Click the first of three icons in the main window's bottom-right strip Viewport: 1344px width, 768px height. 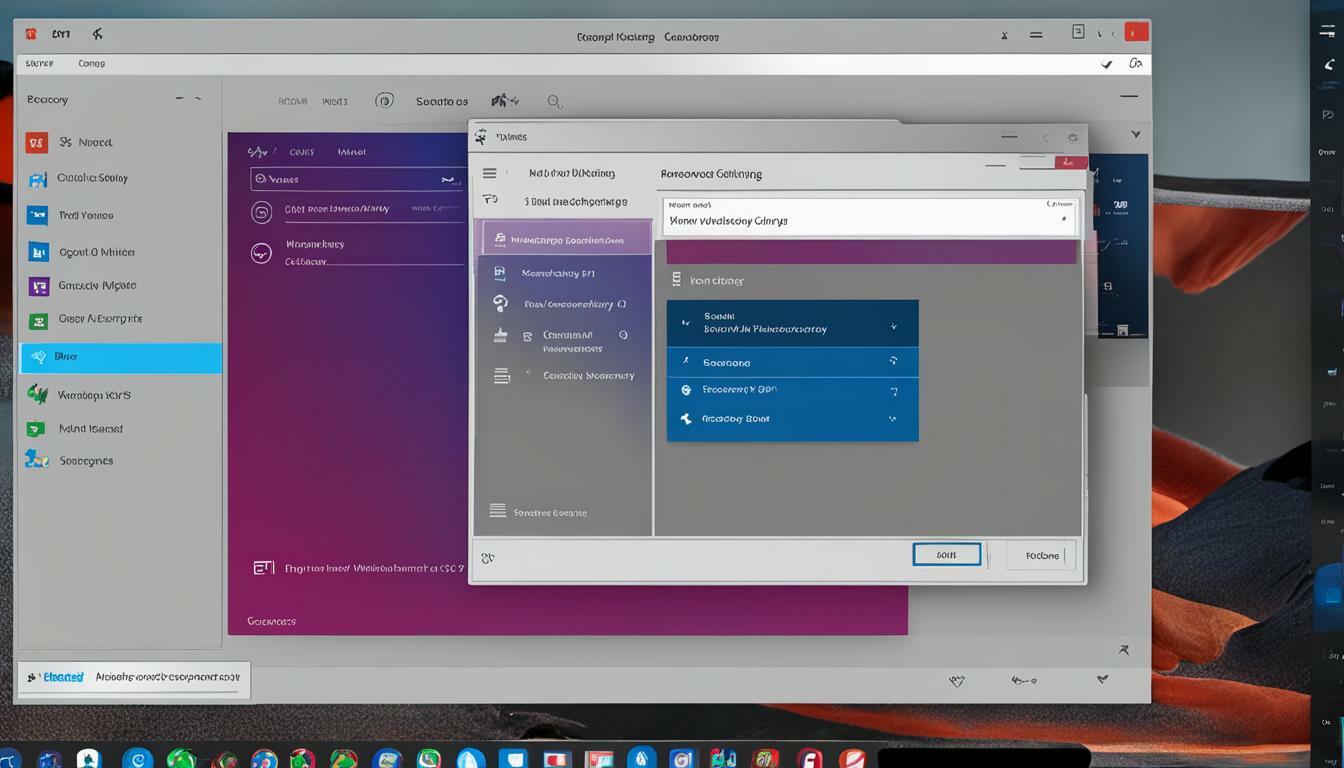click(957, 681)
